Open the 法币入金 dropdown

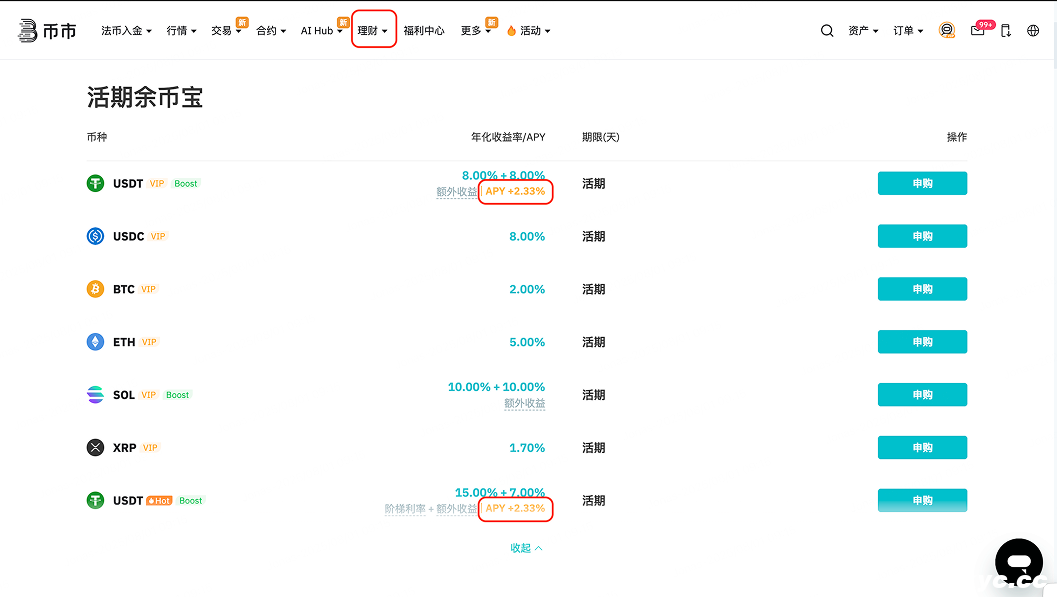point(126,31)
